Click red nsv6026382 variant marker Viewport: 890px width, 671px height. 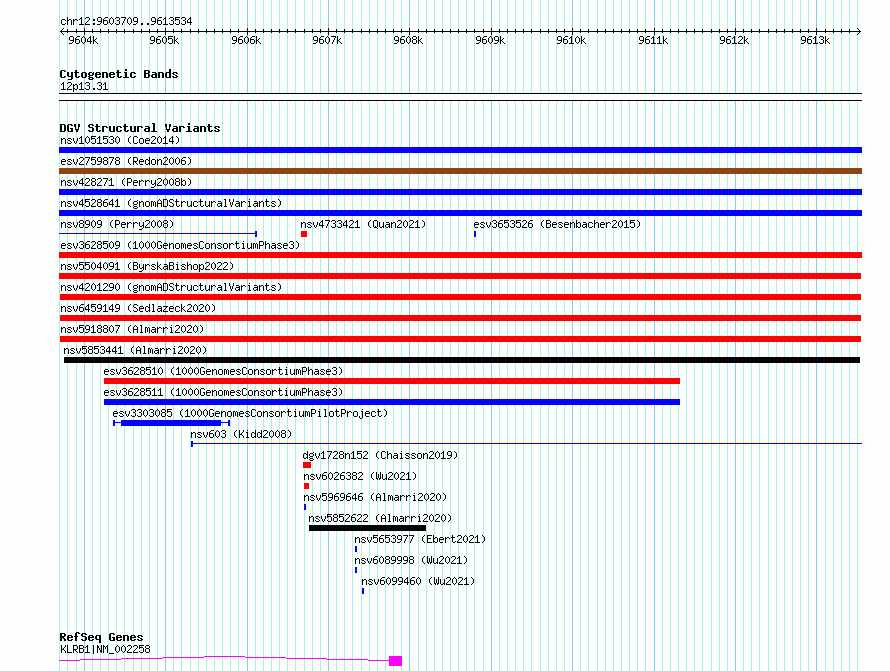307,486
